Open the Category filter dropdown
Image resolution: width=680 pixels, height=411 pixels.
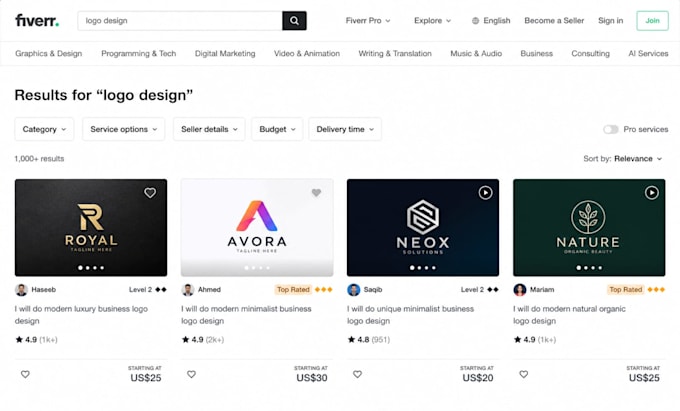point(44,129)
